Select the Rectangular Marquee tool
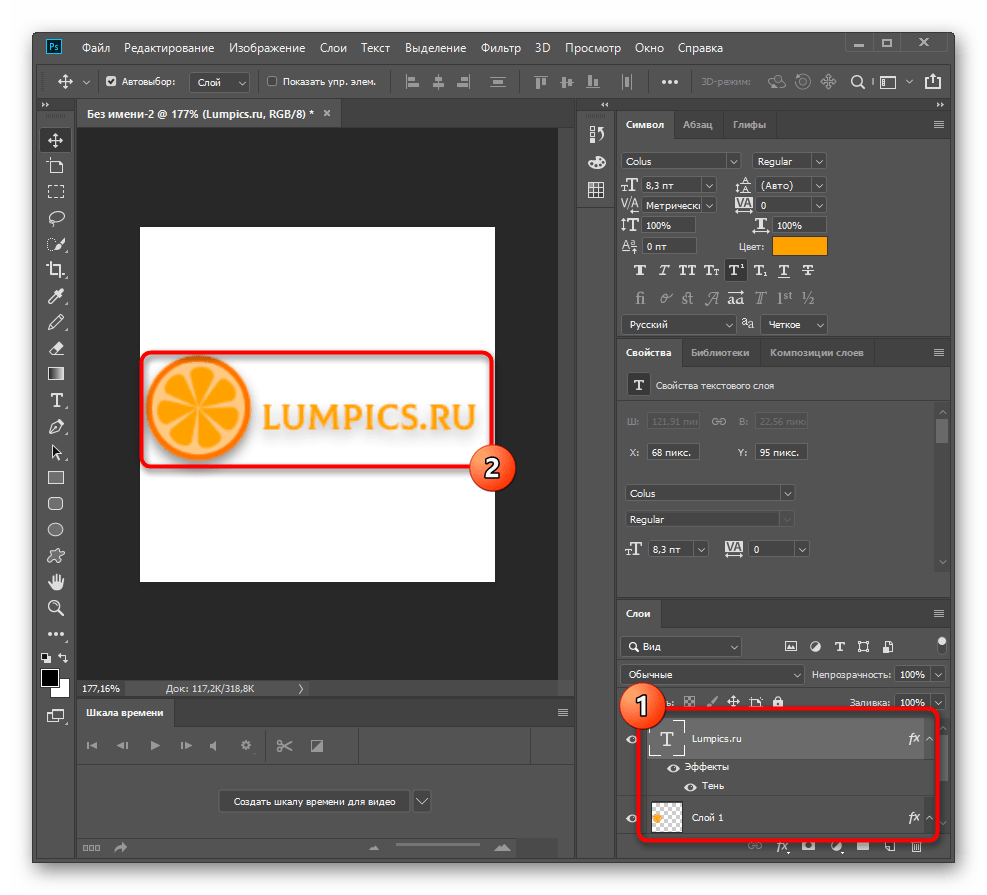The width and height of the screenshot is (987, 895). [55, 192]
